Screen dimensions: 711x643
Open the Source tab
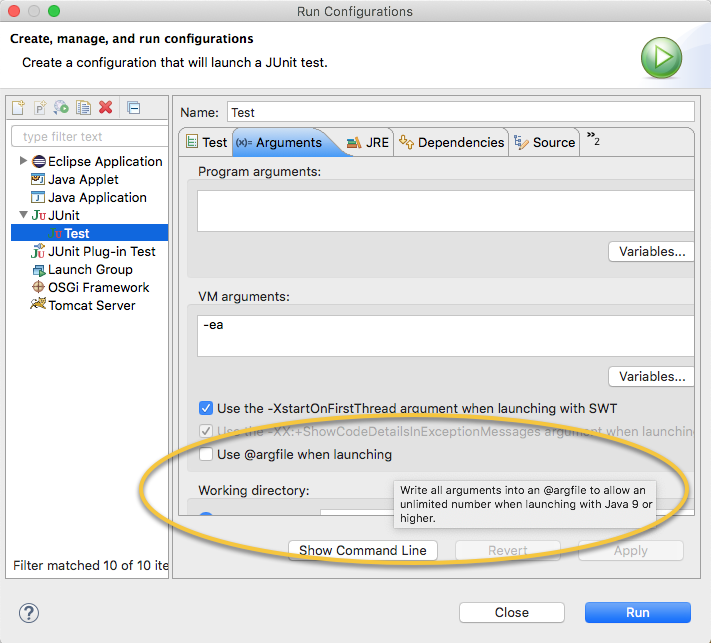point(544,142)
